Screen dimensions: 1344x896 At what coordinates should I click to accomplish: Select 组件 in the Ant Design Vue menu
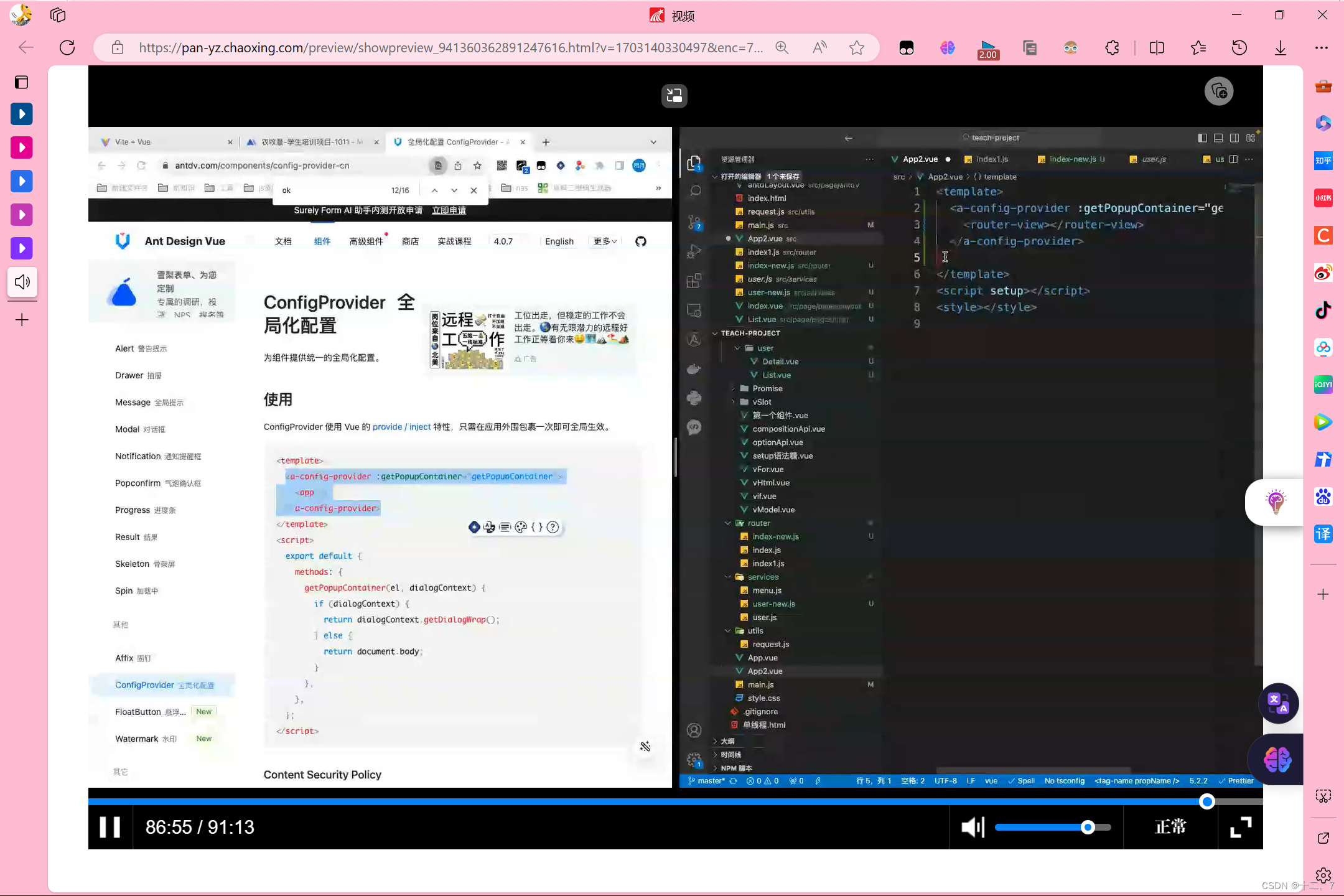click(x=322, y=241)
